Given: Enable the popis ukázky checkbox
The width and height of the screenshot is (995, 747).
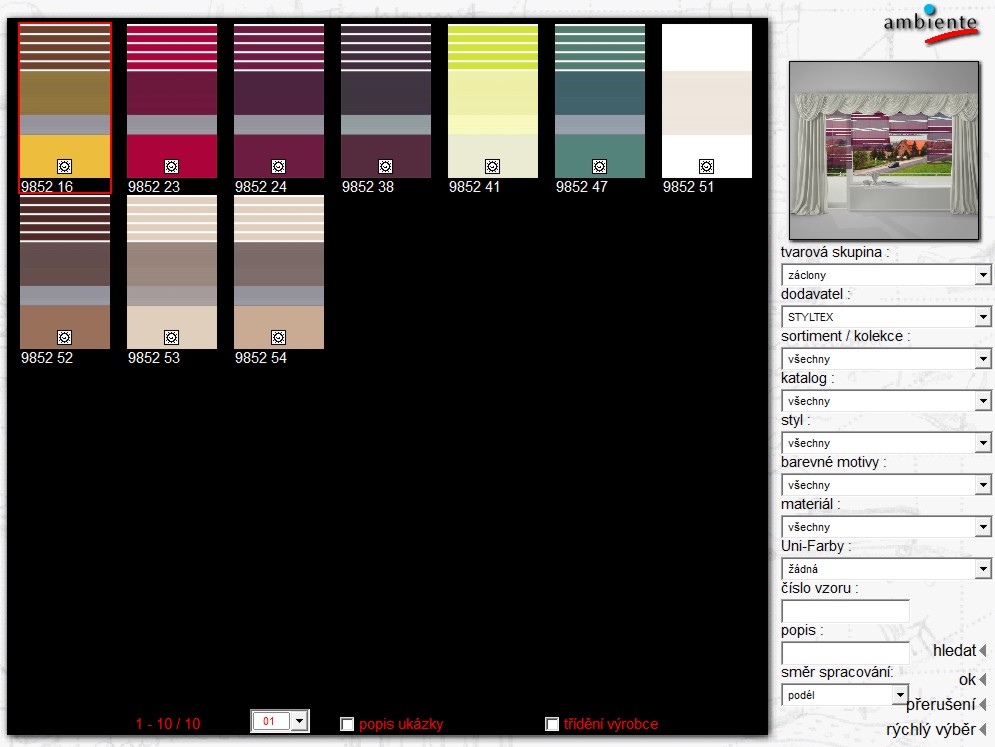Looking at the screenshot, I should point(346,724).
